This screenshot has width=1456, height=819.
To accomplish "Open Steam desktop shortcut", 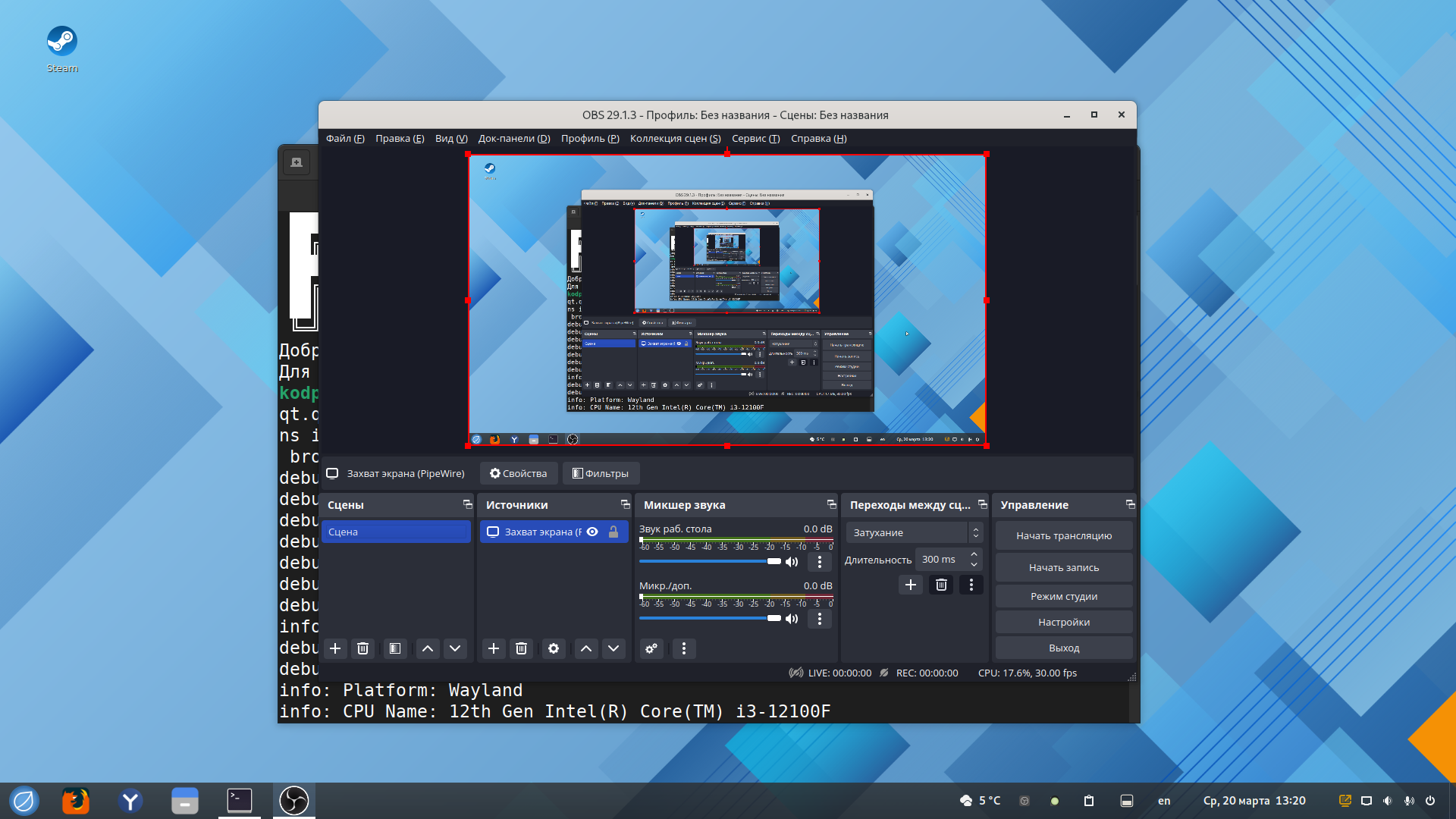I will point(62,49).
